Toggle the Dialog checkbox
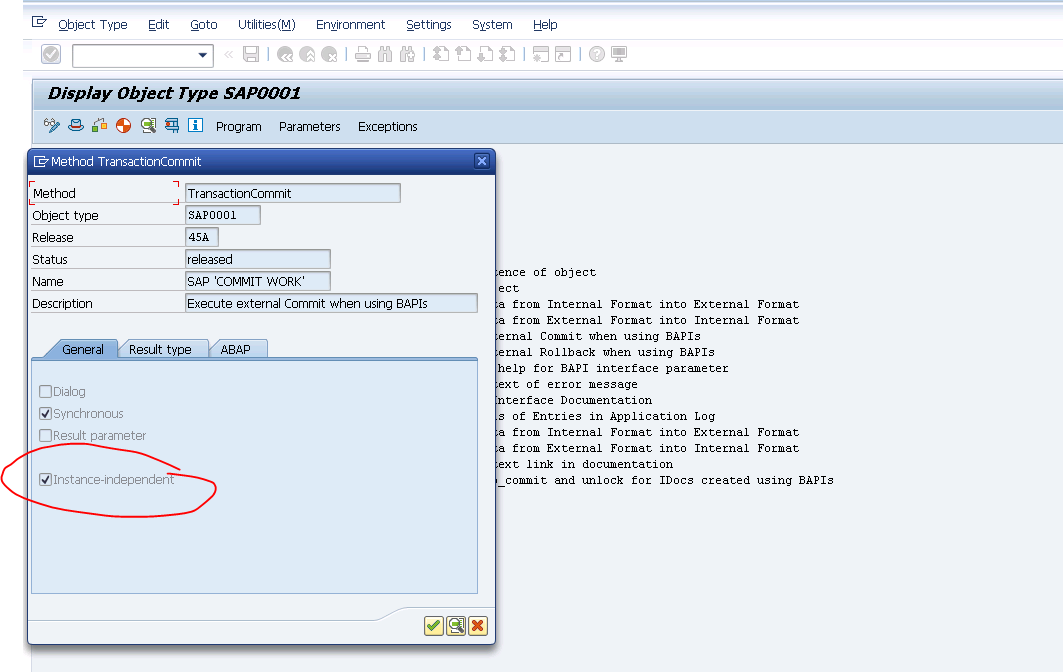Viewport: 1063px width, 672px height. [45, 392]
